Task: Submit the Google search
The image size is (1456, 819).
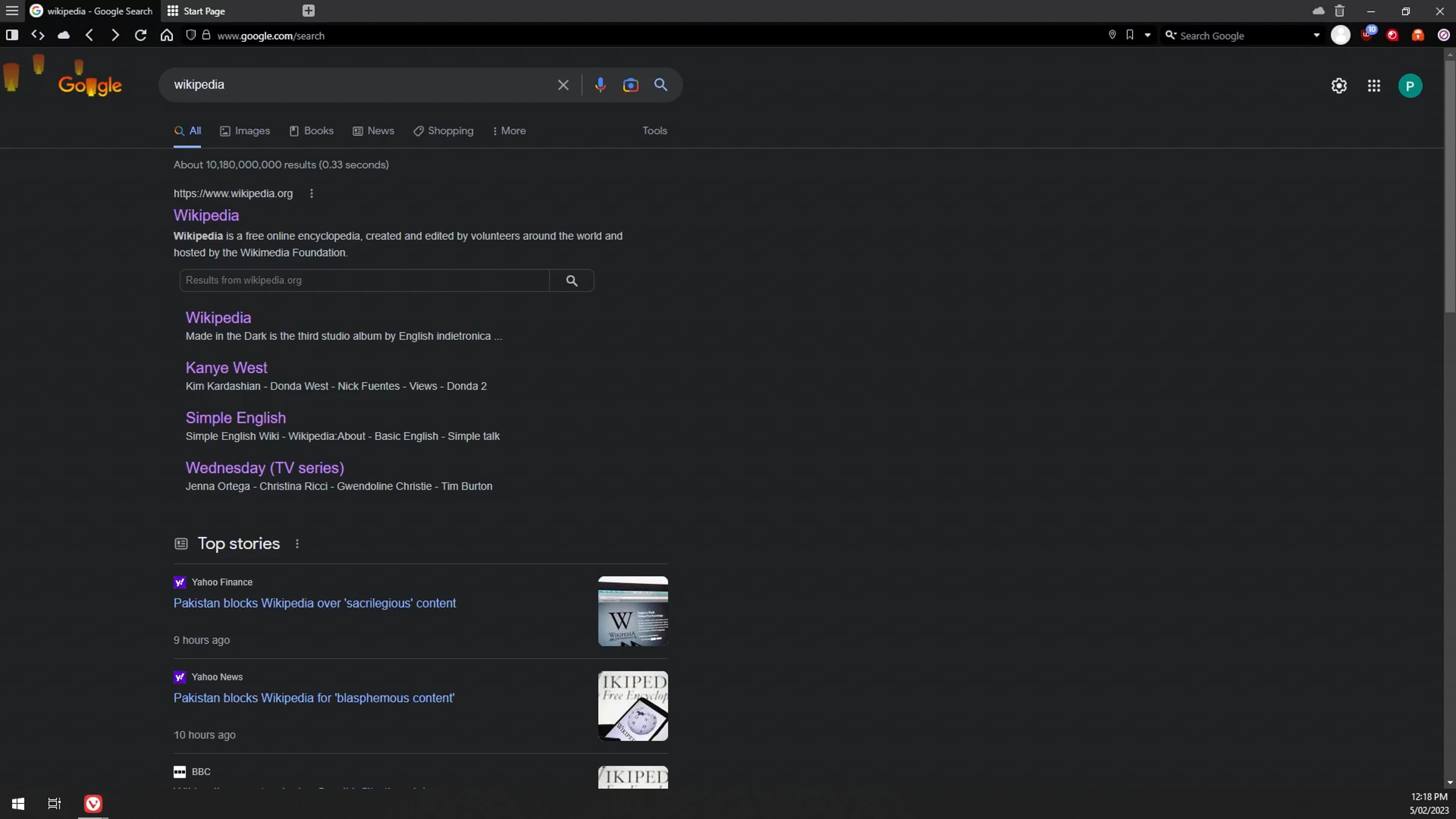Action: (661, 85)
